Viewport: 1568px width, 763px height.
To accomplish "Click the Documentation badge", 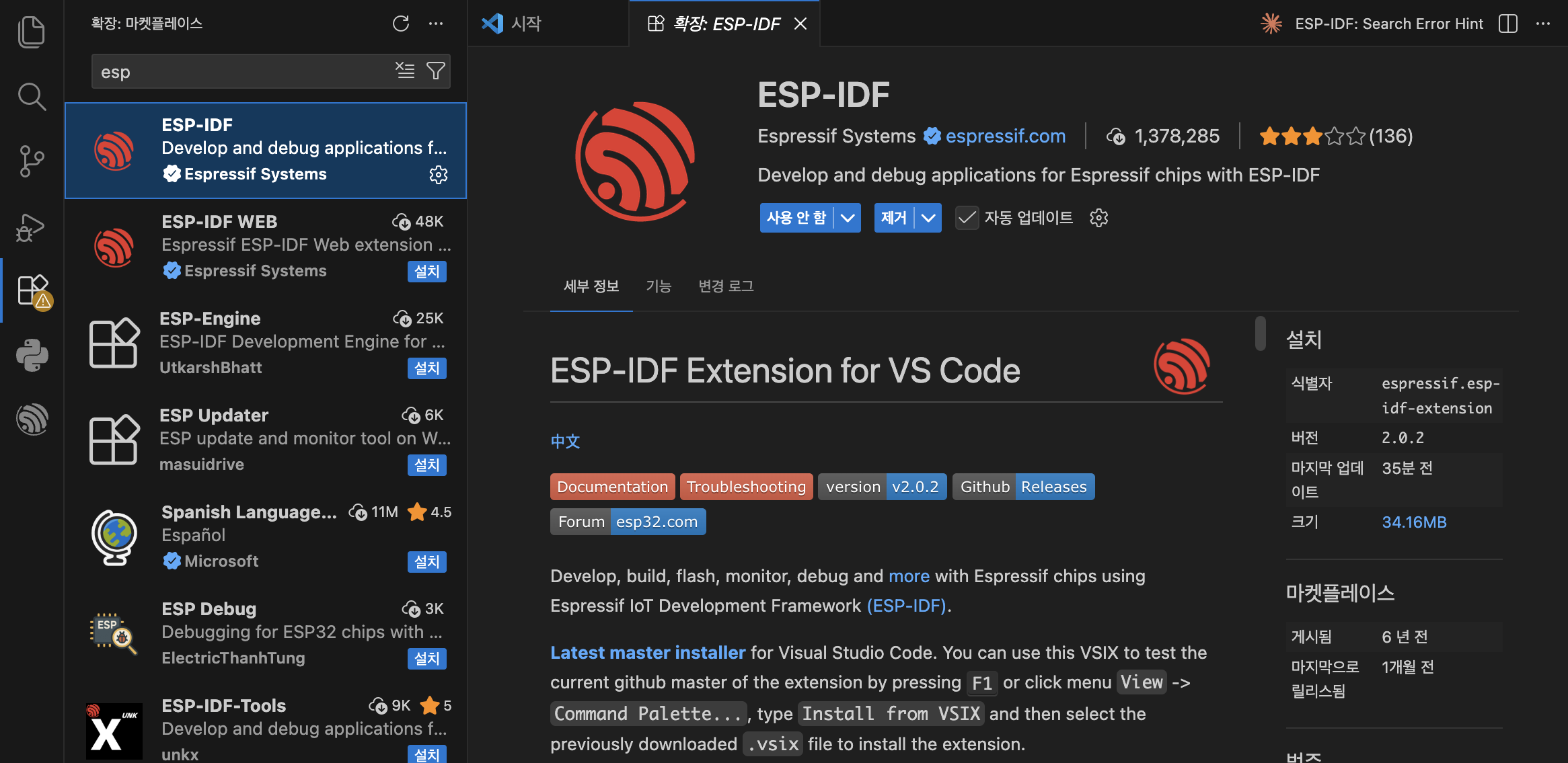I will (x=612, y=487).
